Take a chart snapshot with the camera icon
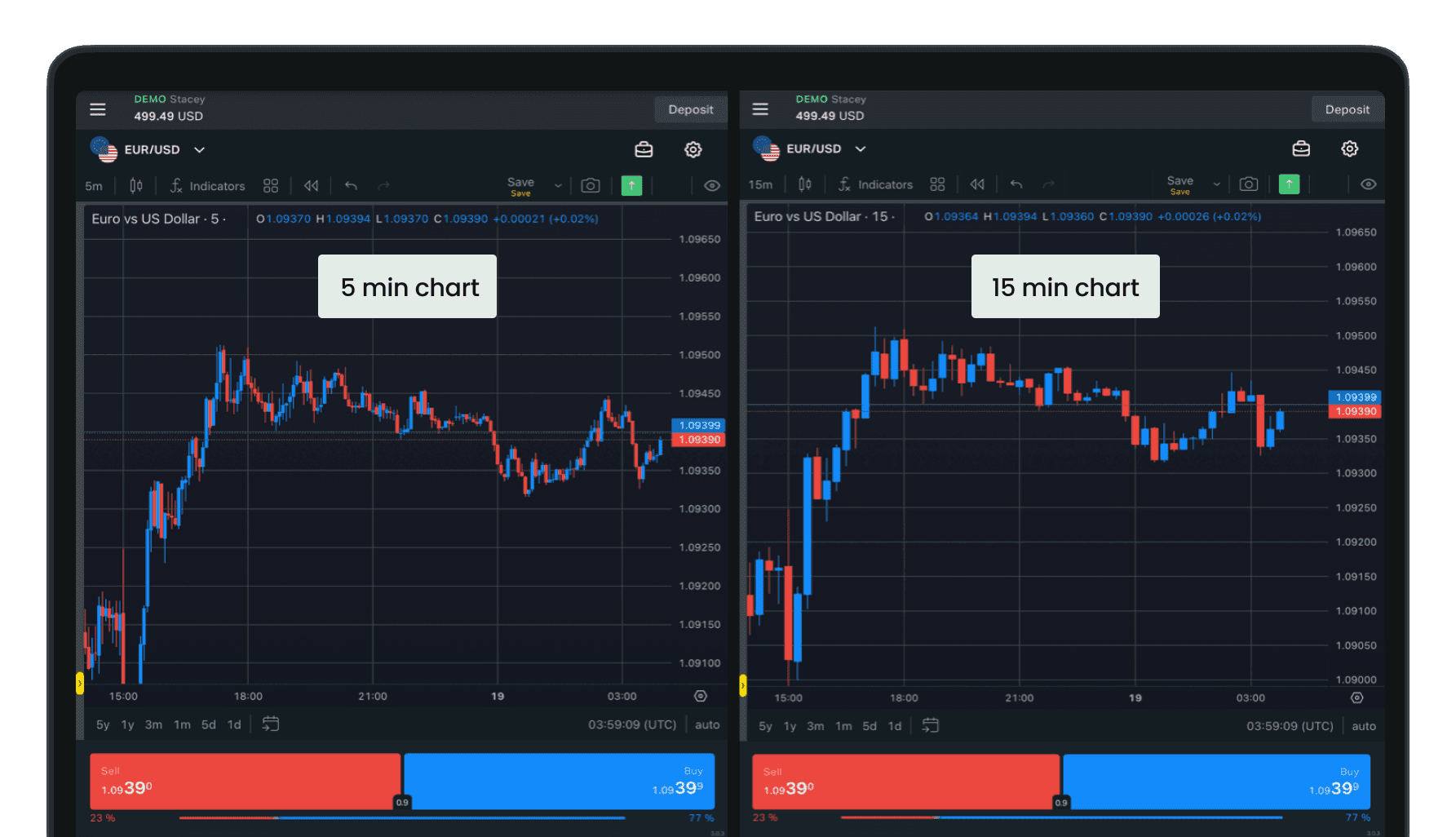Viewport: 1456px width, 837px height. tap(591, 185)
